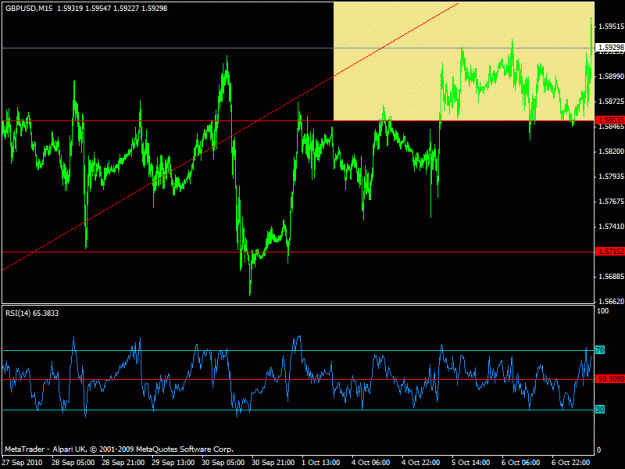Click the RSI(14) 65.3833 indicator label

point(32,314)
